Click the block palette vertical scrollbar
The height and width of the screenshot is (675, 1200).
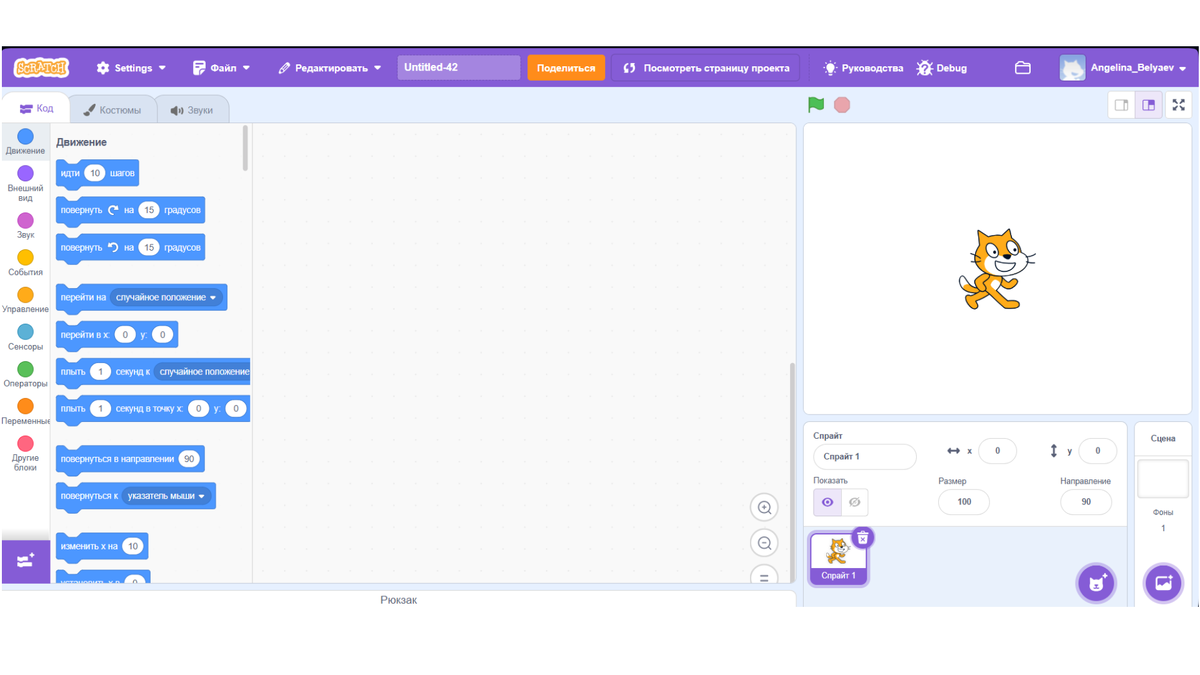[246, 148]
